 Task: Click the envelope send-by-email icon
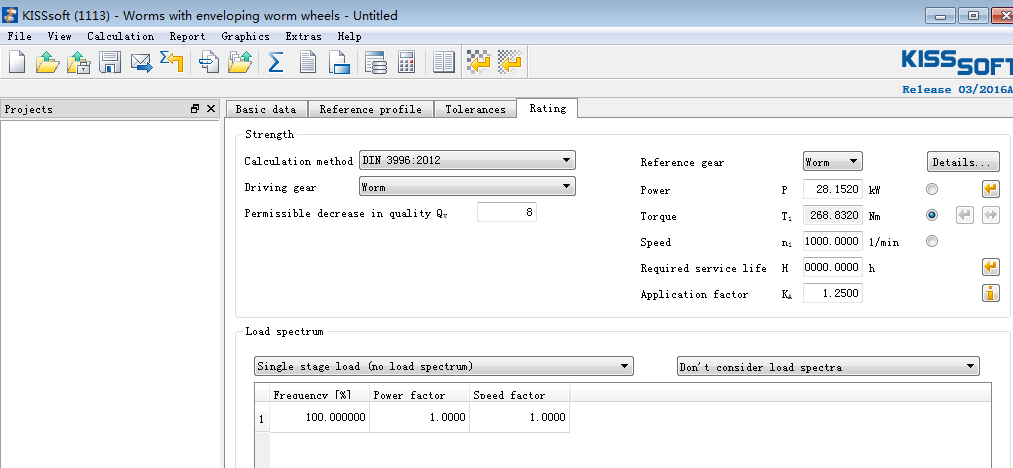click(x=141, y=63)
